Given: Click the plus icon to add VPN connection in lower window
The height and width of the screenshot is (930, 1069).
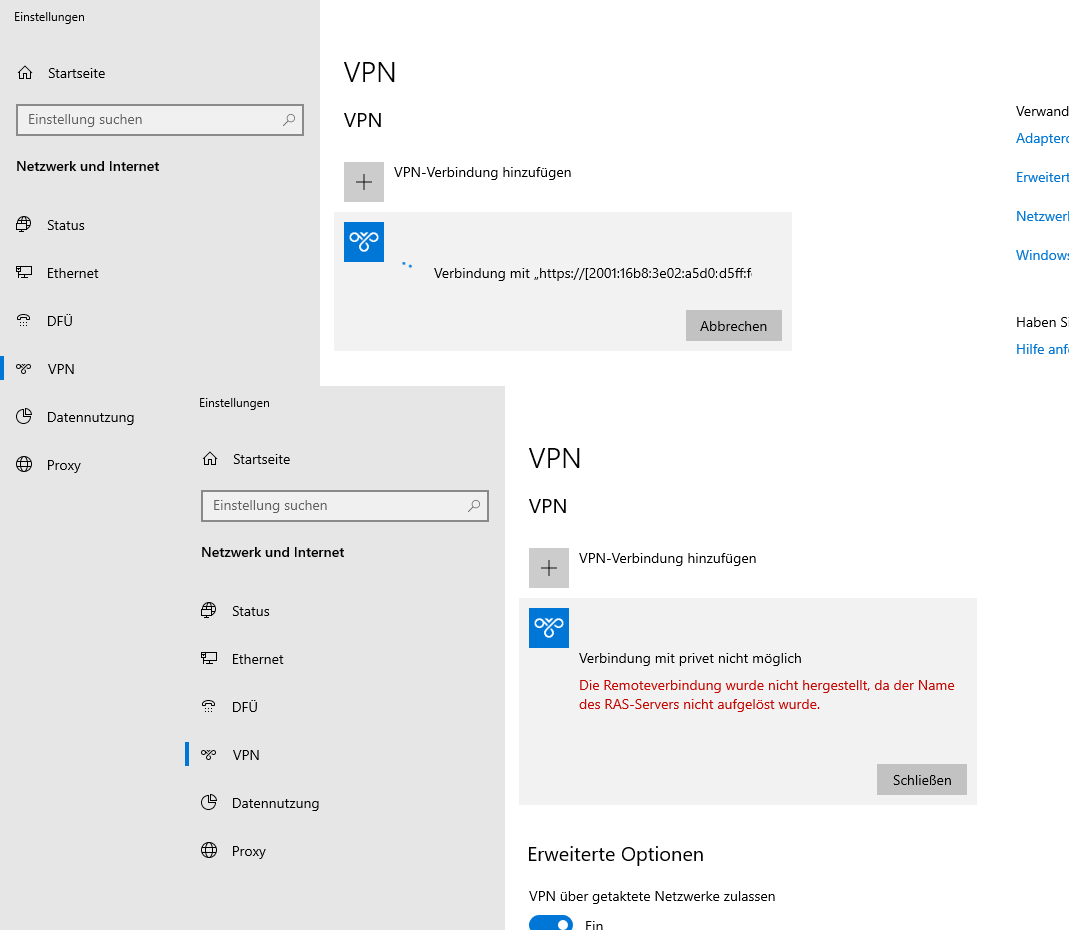Looking at the screenshot, I should click(549, 568).
